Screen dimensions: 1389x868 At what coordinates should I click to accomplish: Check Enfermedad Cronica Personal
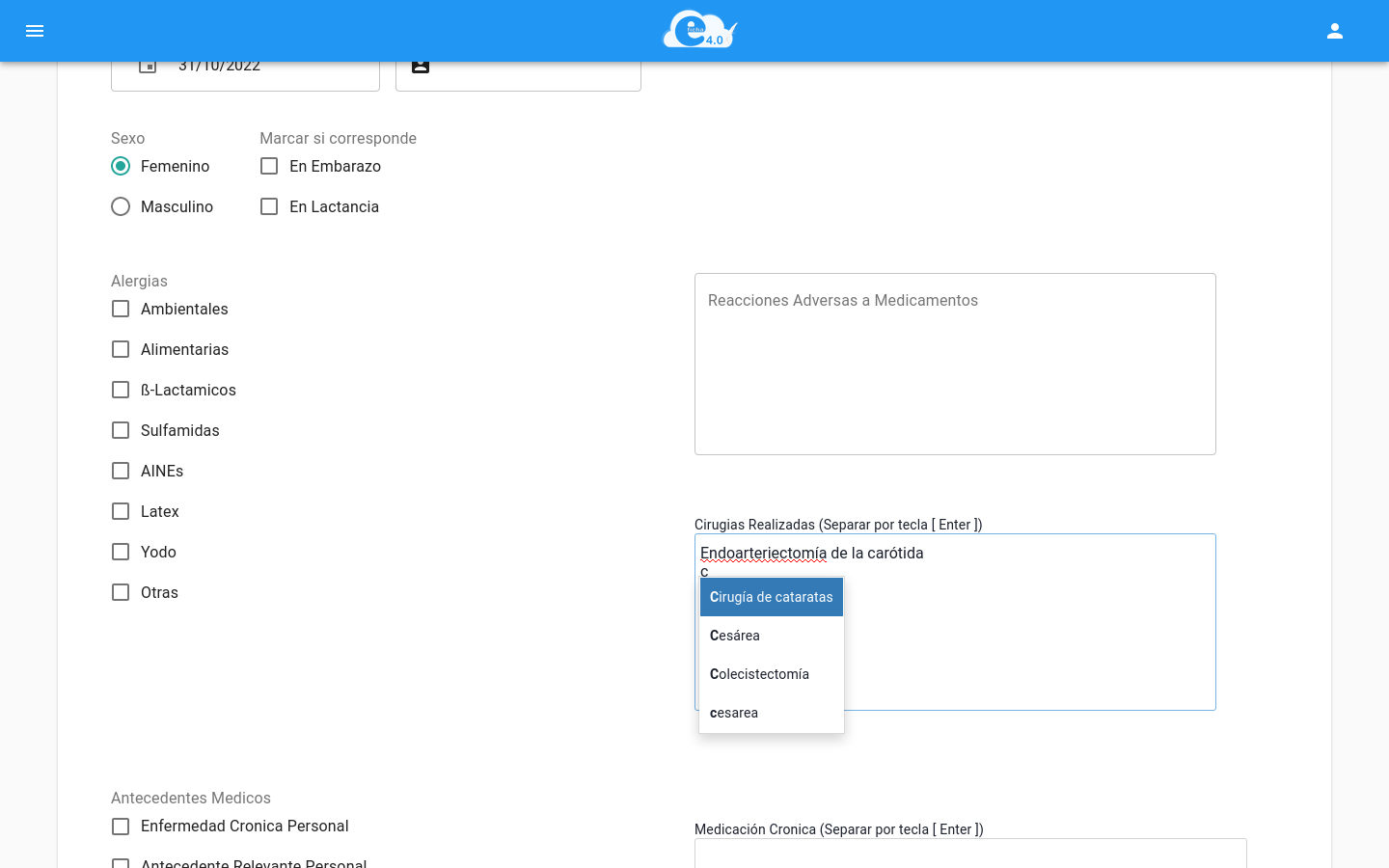click(x=121, y=827)
